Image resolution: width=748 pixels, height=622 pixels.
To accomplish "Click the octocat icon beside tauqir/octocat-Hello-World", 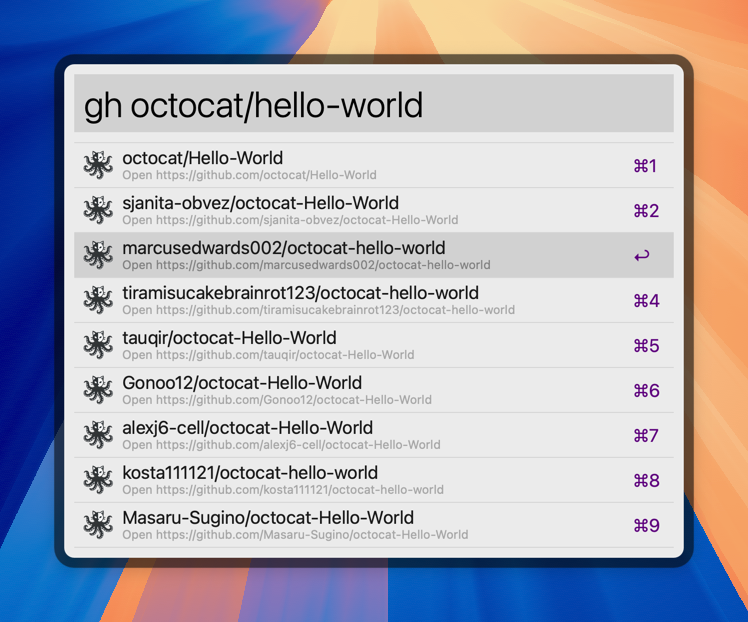I will click(98, 345).
